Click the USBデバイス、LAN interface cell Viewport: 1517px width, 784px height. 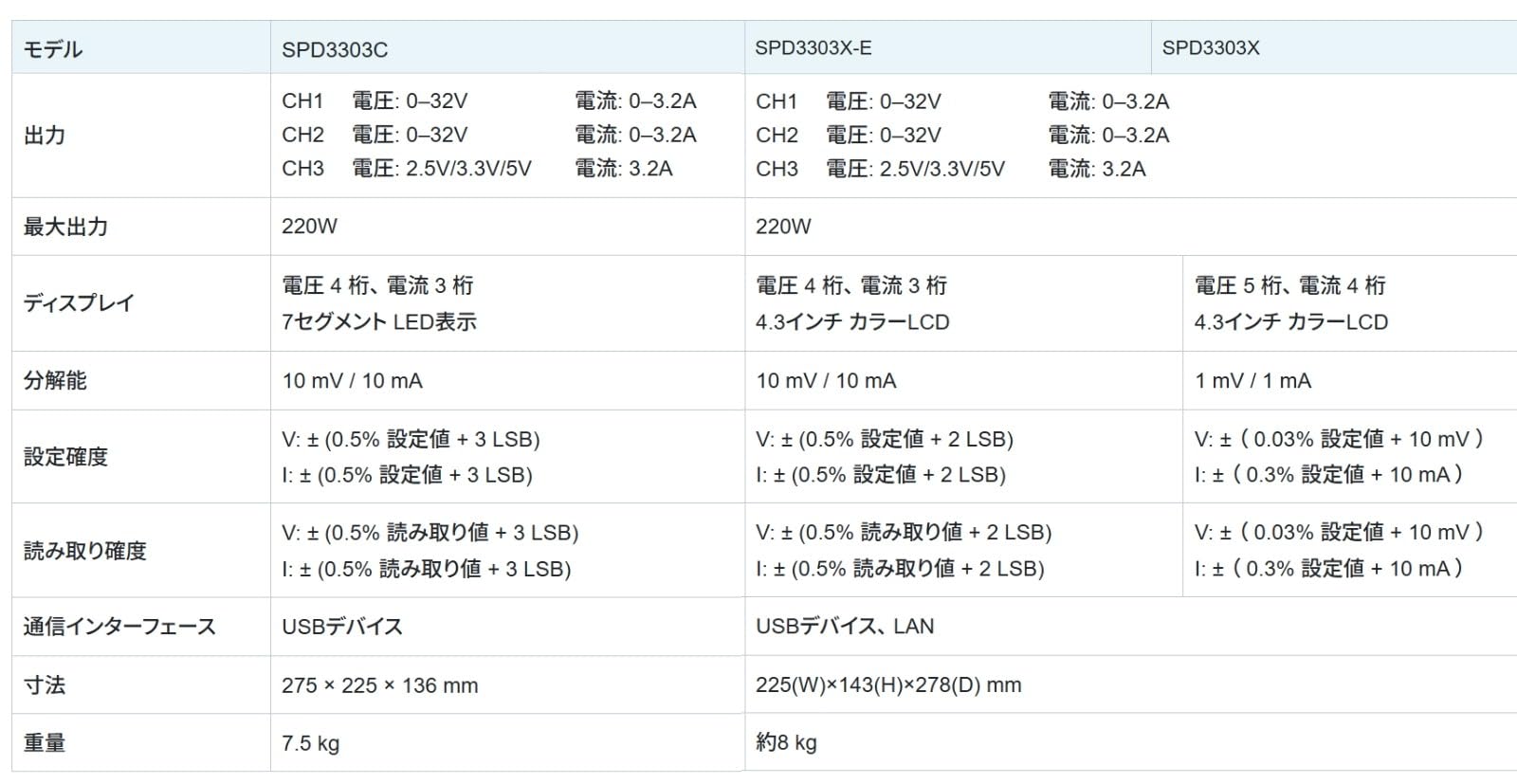[x=844, y=626]
